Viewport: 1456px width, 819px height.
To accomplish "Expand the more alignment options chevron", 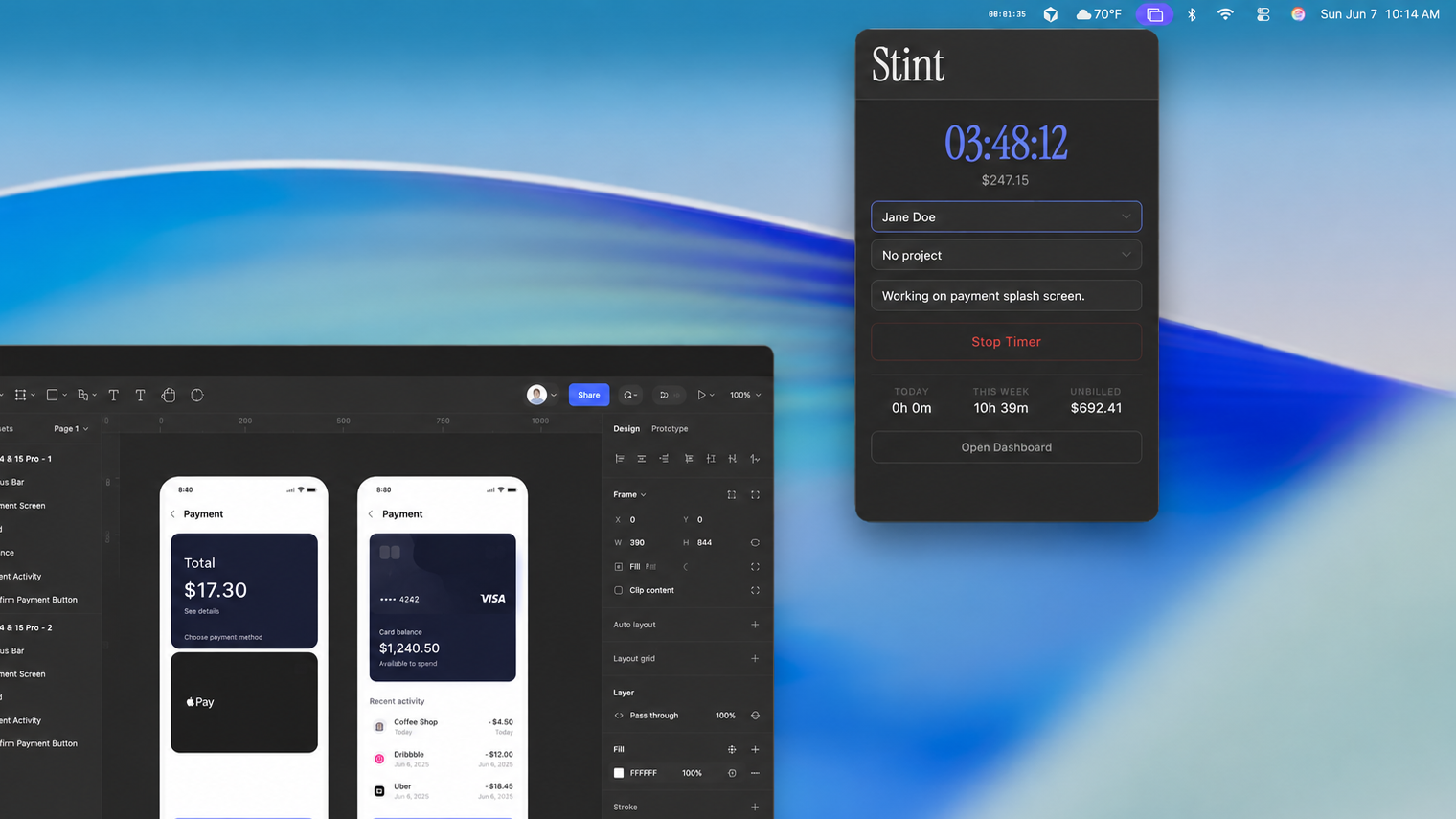I will pos(755,459).
